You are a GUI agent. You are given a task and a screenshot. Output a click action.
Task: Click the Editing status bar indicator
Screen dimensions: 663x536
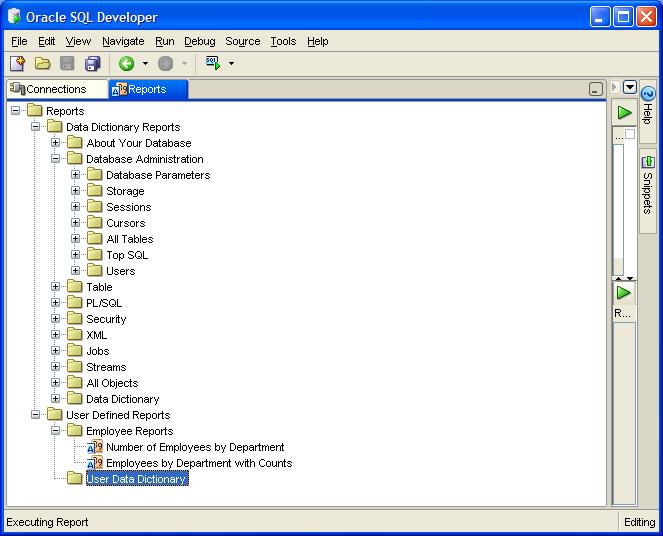639,522
